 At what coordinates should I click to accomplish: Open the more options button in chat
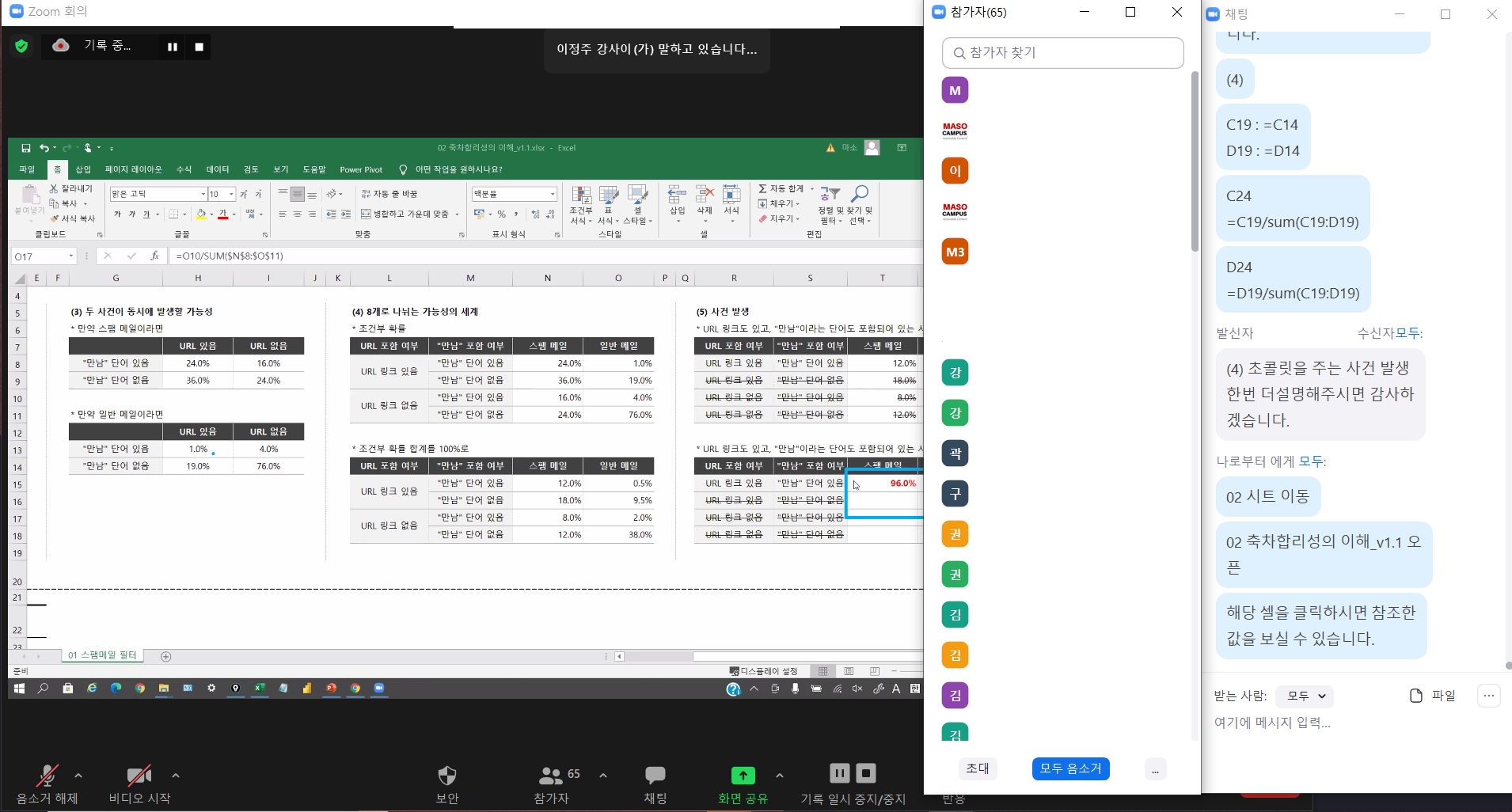(1488, 696)
